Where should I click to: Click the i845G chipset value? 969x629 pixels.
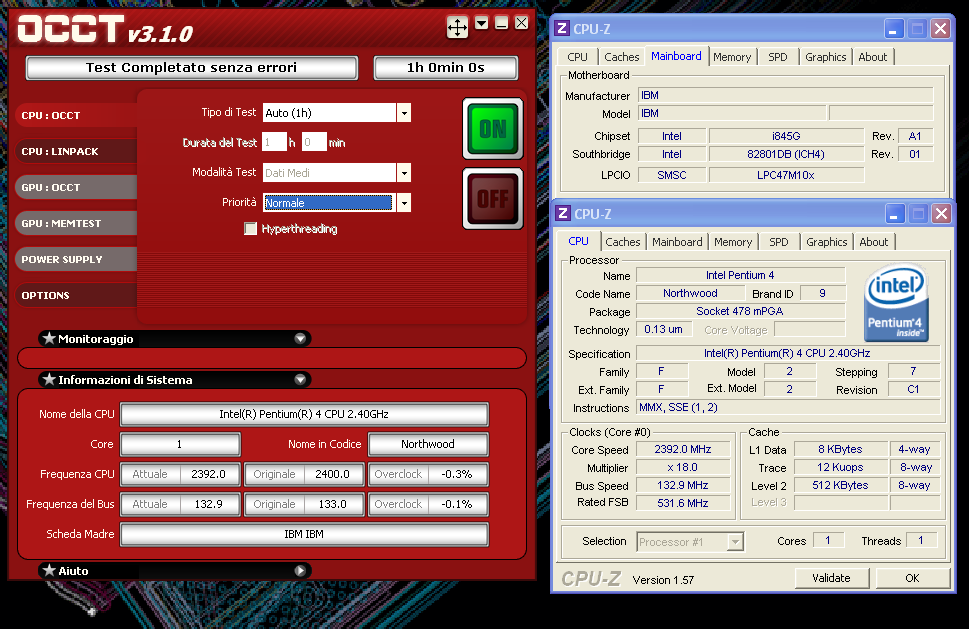coord(786,136)
